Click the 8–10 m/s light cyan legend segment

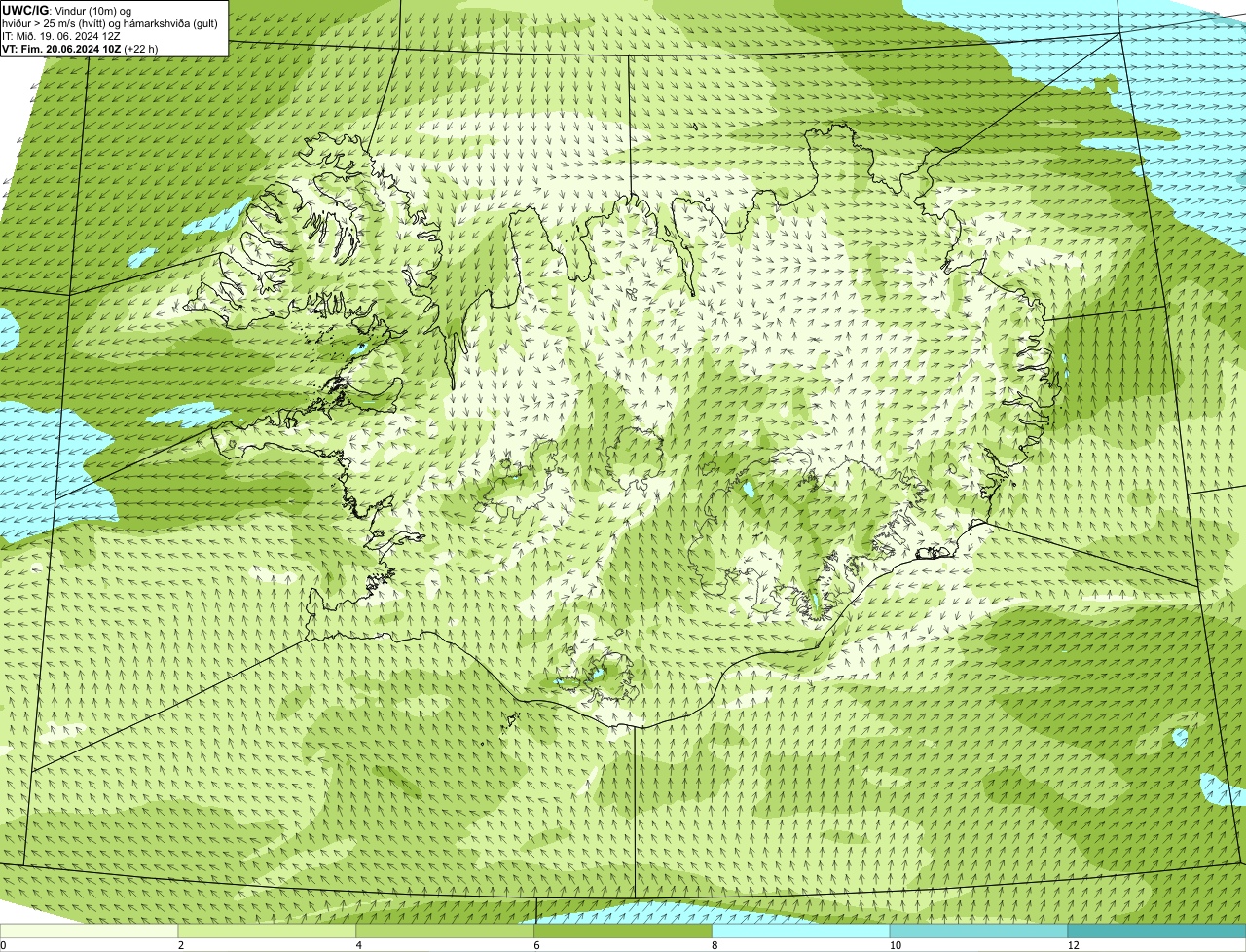coord(801,931)
